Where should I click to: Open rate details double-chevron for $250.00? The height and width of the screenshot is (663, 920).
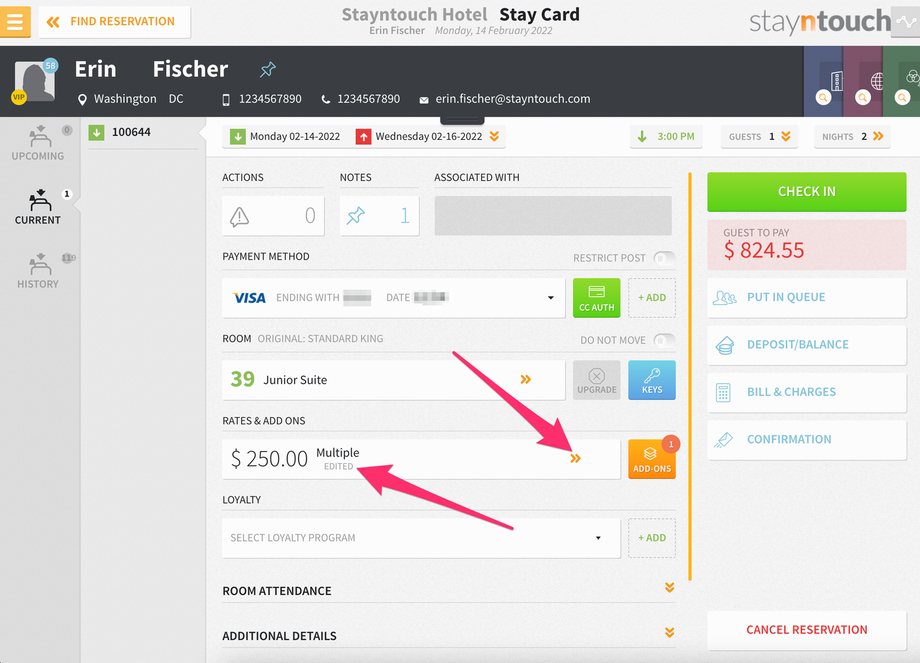575,458
